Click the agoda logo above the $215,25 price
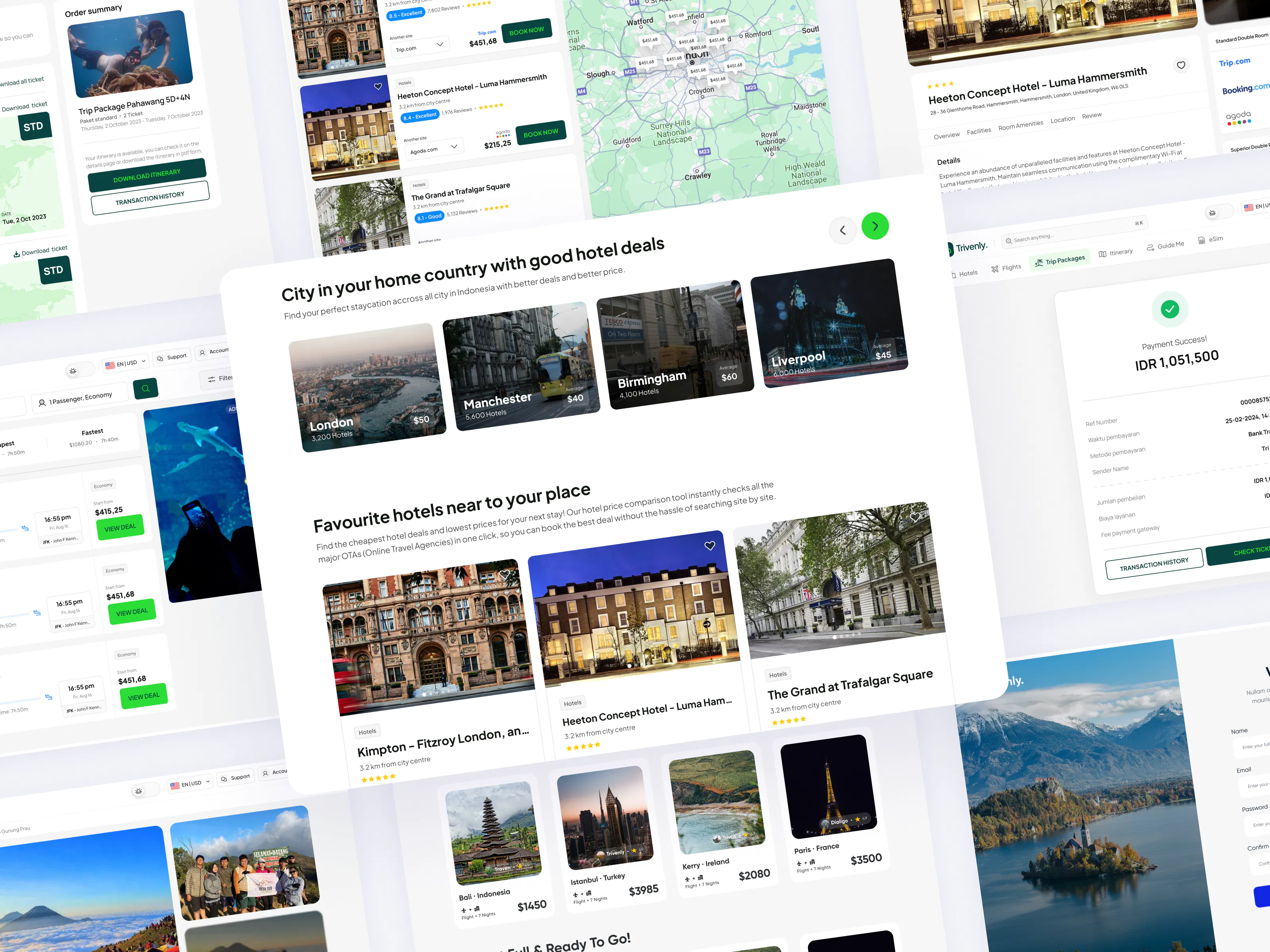The height and width of the screenshot is (952, 1270). (502, 133)
